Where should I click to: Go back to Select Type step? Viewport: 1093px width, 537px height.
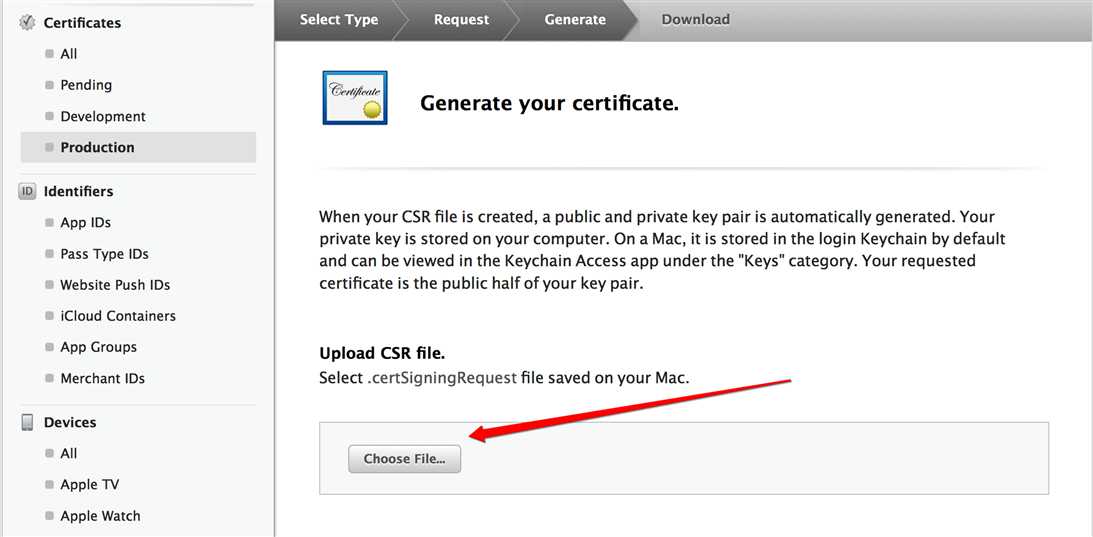339,20
